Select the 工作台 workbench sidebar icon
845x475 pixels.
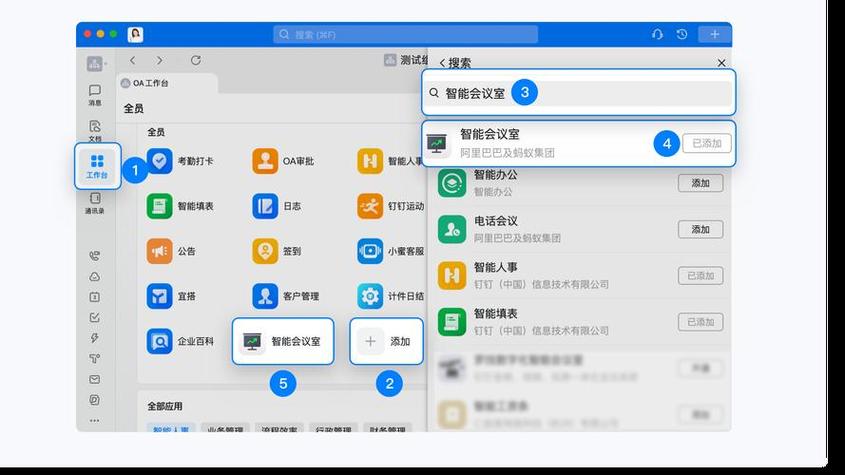(x=97, y=166)
